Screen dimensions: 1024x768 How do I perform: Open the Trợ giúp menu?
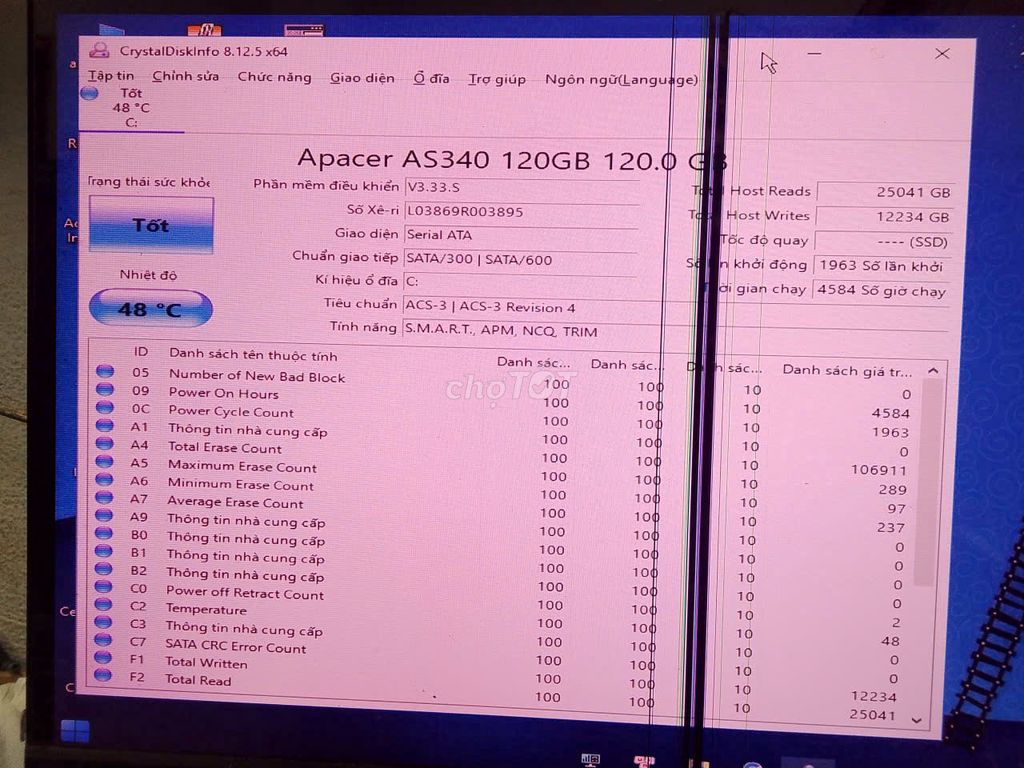click(496, 79)
